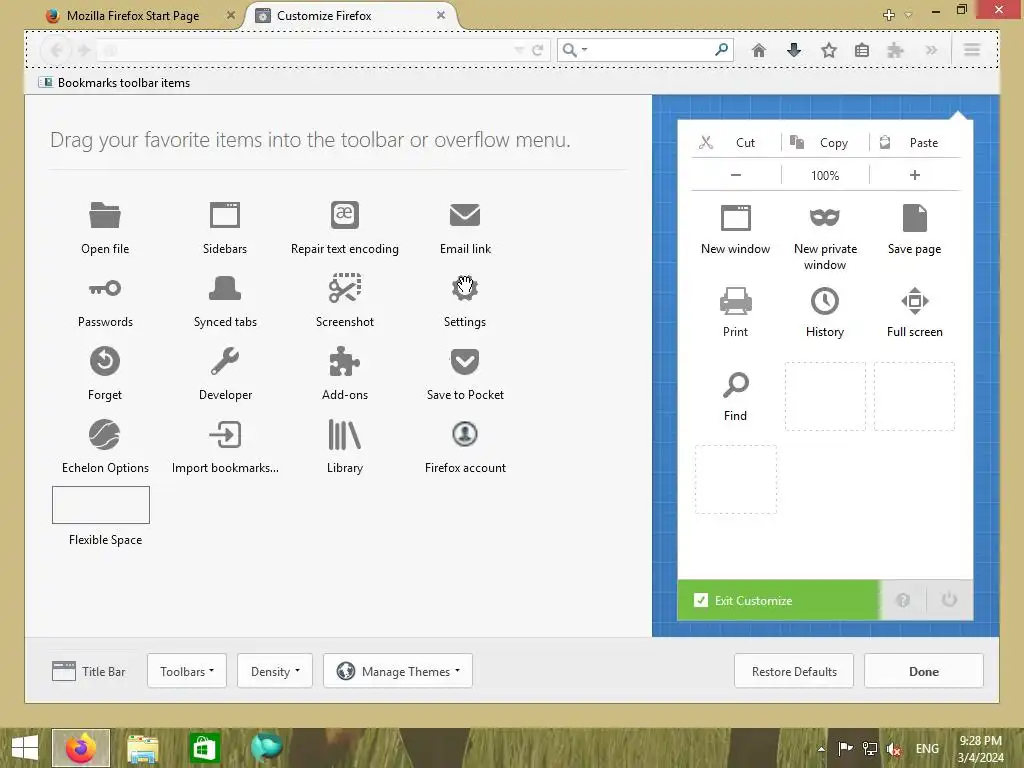Decrease zoom with the minus button

(x=735, y=175)
